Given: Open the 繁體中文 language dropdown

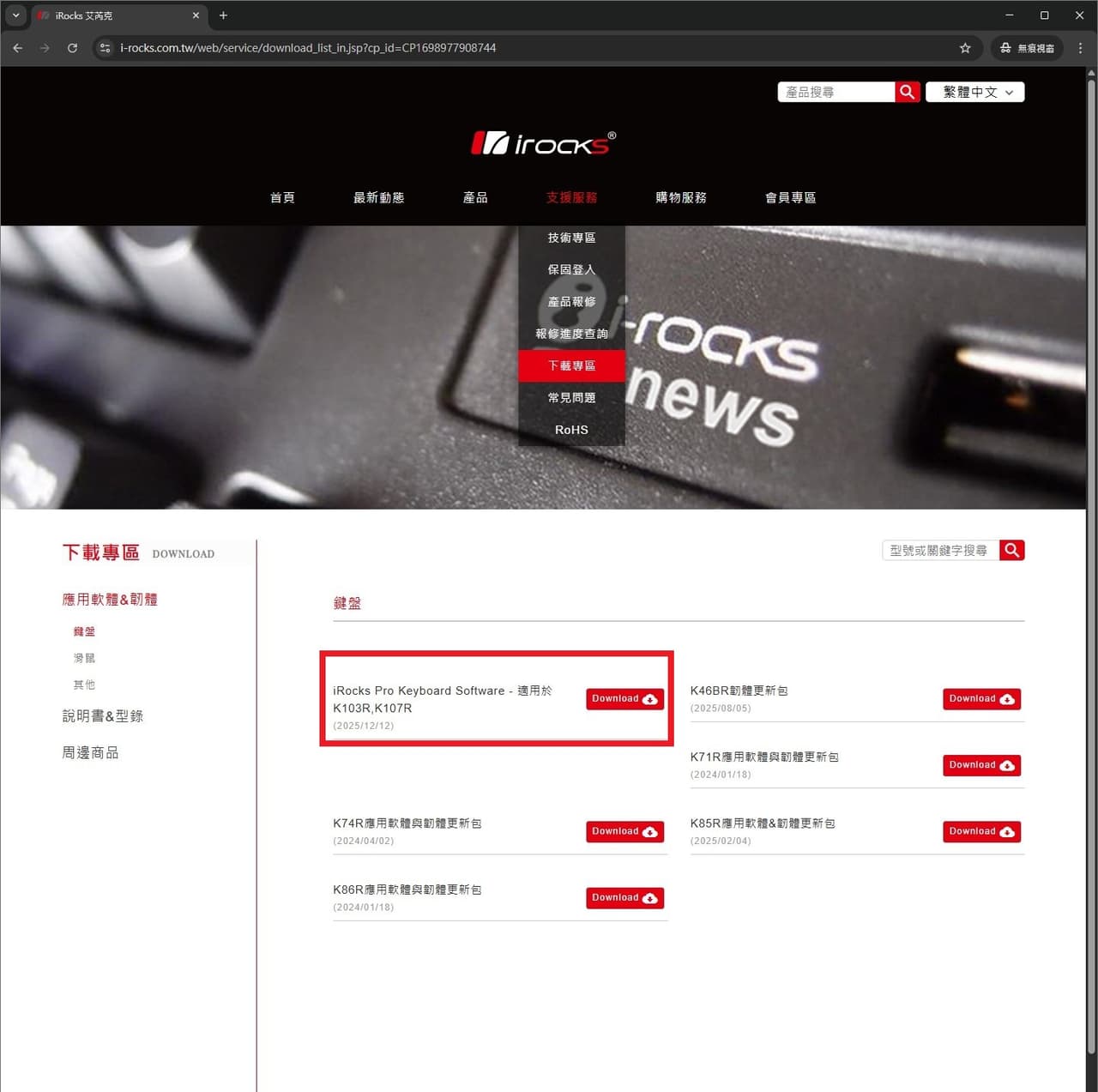Looking at the screenshot, I should pos(975,92).
